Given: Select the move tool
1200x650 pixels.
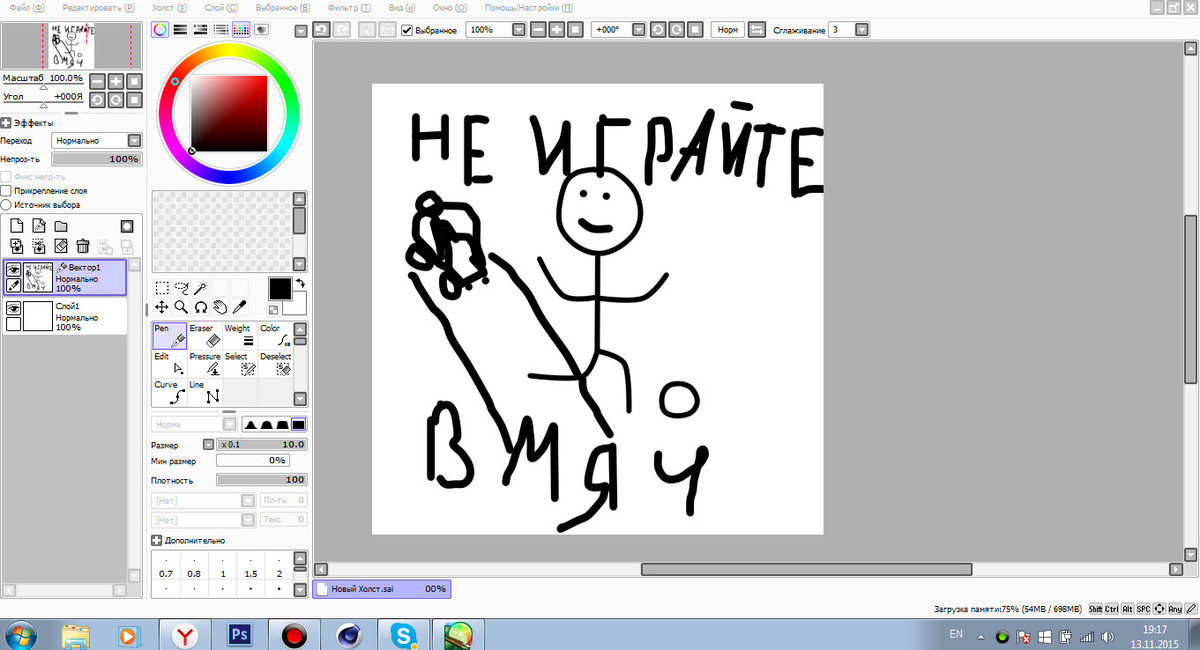Looking at the screenshot, I should 162,307.
